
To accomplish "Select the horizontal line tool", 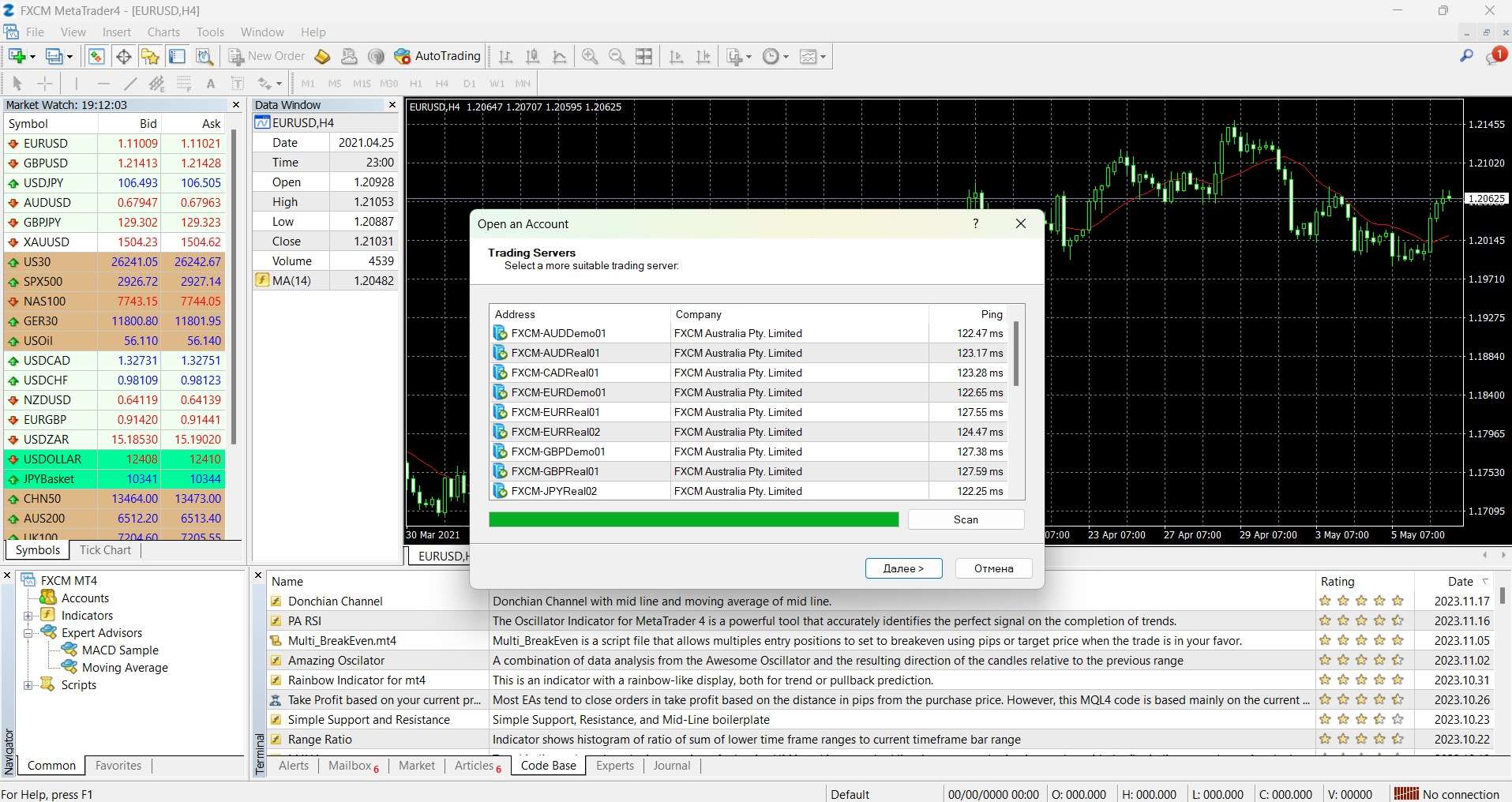I will click(x=103, y=84).
